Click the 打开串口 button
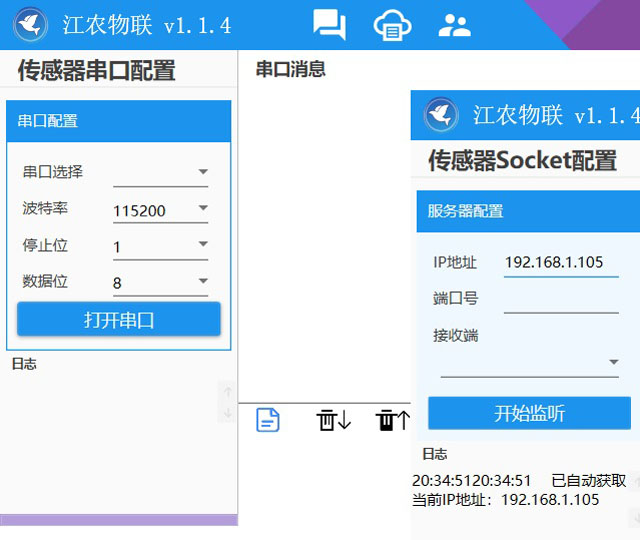Image resolution: width=640 pixels, height=540 pixels. coord(119,320)
